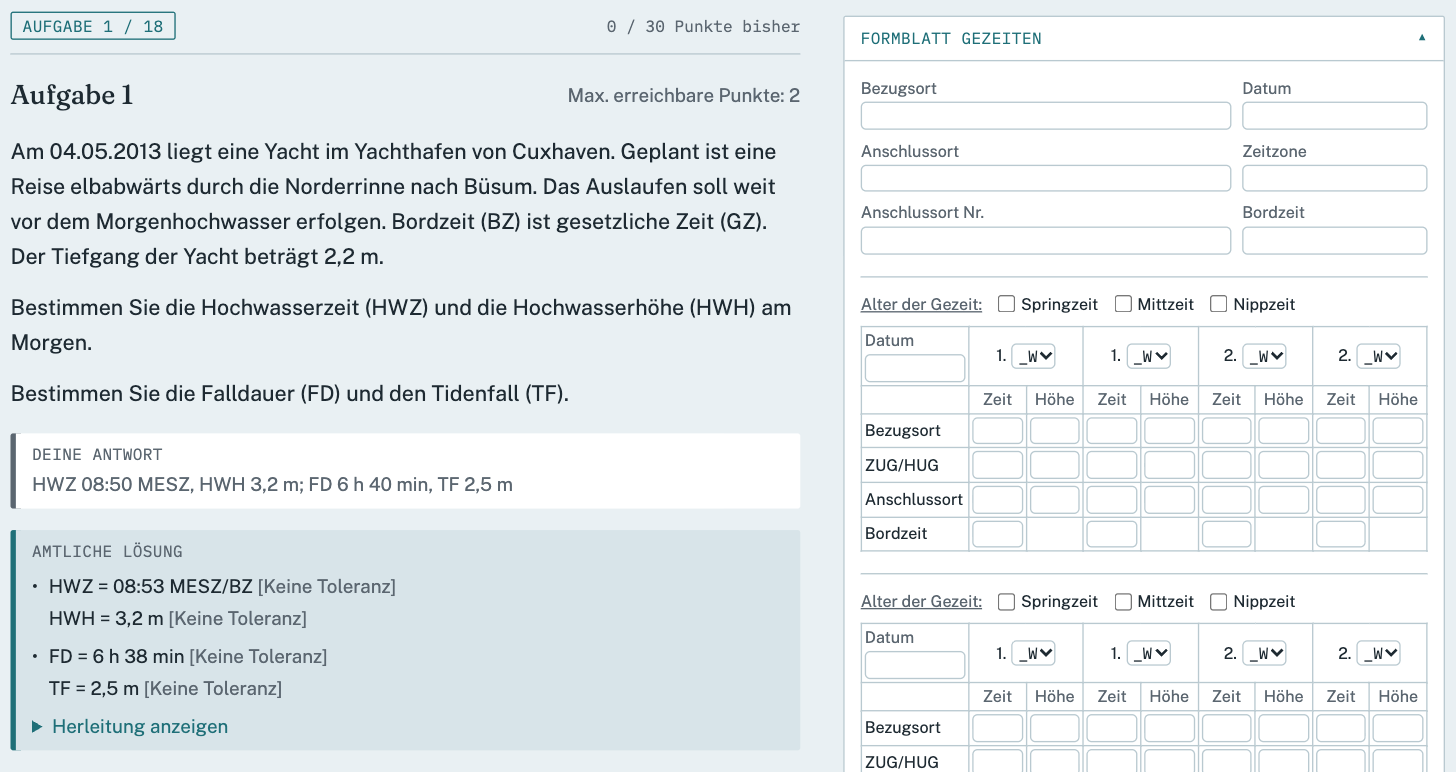Click the FORMBLATT GEZEITEN header title

click(951, 39)
